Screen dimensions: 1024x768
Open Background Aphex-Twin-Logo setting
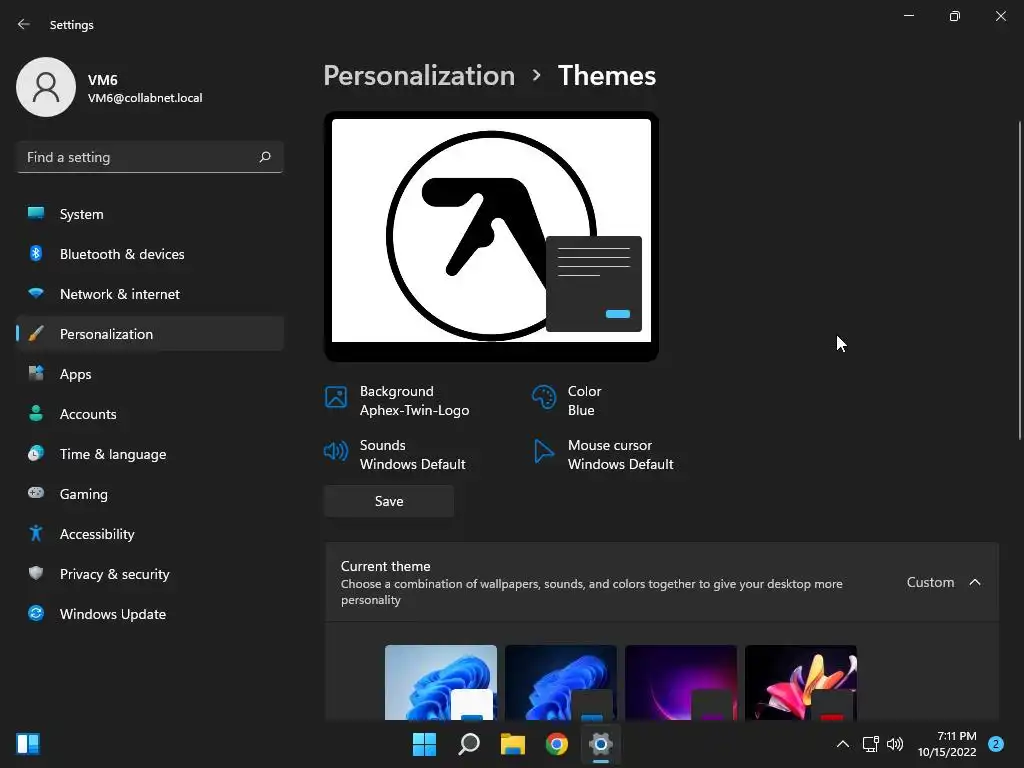[x=397, y=400]
